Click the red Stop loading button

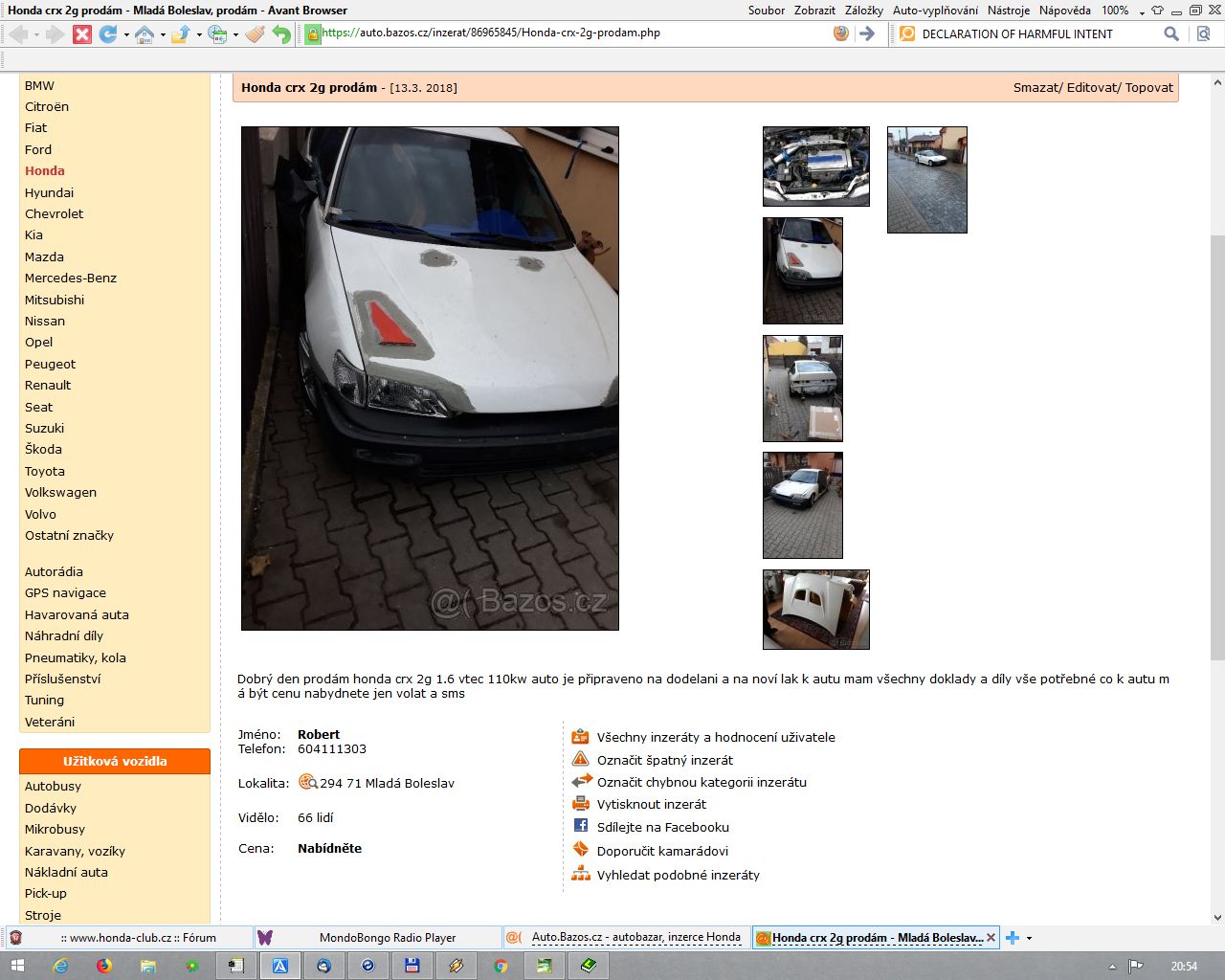pyautogui.click(x=82, y=34)
